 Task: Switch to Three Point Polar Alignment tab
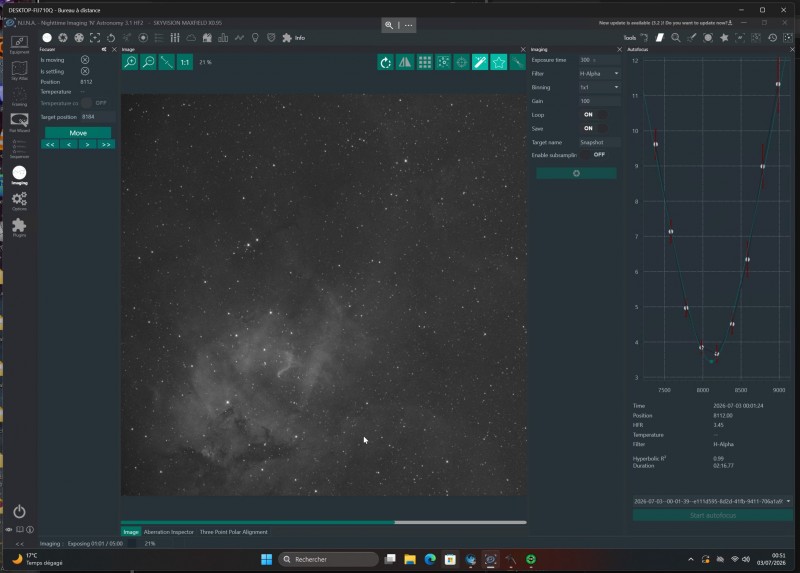pyautogui.click(x=233, y=532)
